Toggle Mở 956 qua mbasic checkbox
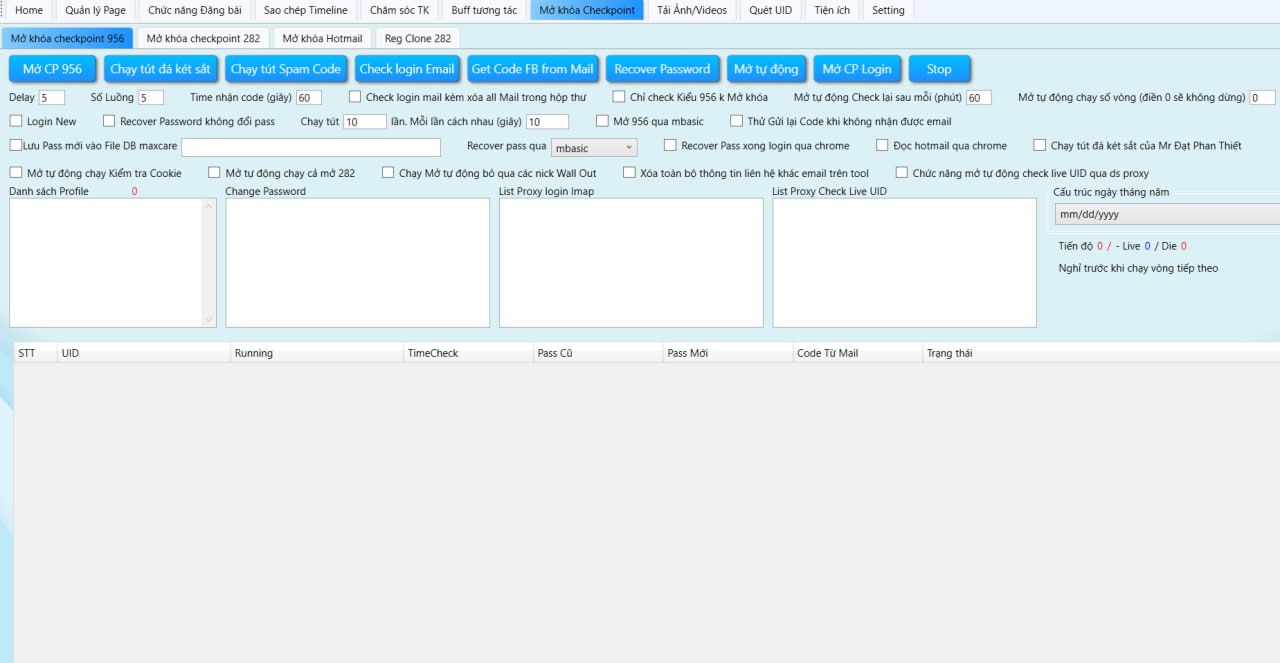Image resolution: width=1280 pixels, height=663 pixels. click(x=602, y=121)
